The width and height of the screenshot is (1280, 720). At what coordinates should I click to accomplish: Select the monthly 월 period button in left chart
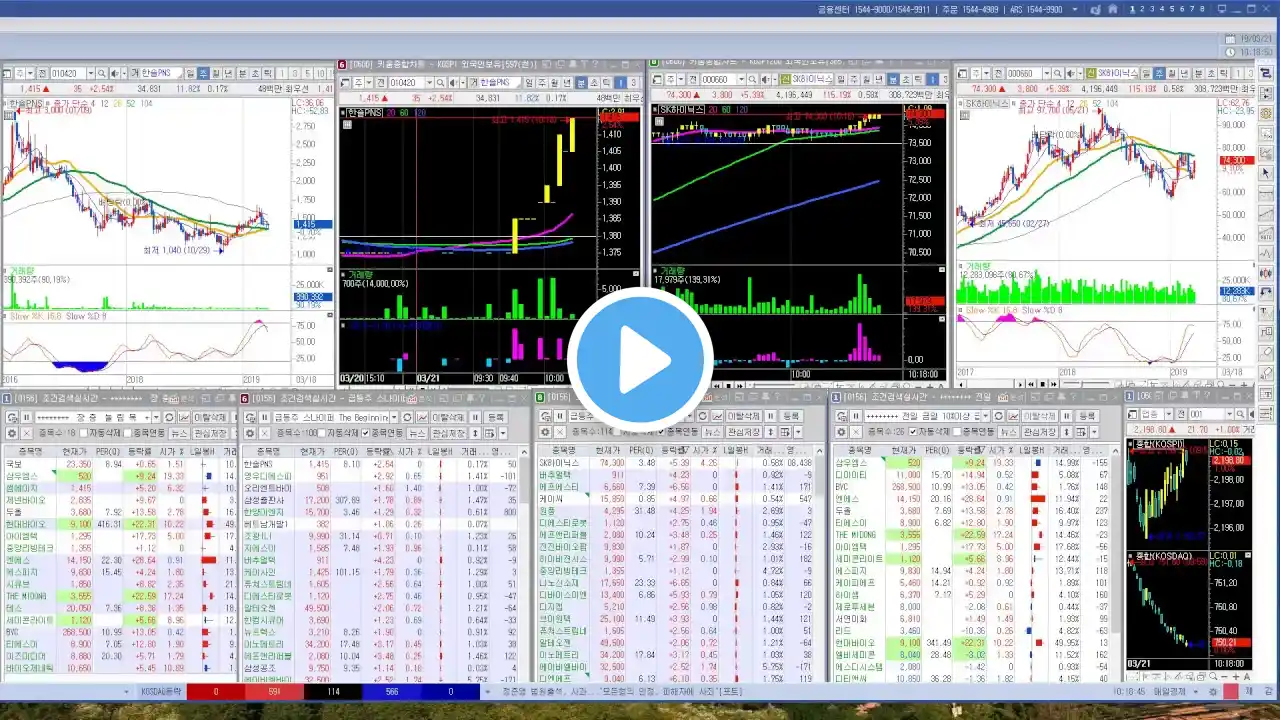pyautogui.click(x=216, y=73)
